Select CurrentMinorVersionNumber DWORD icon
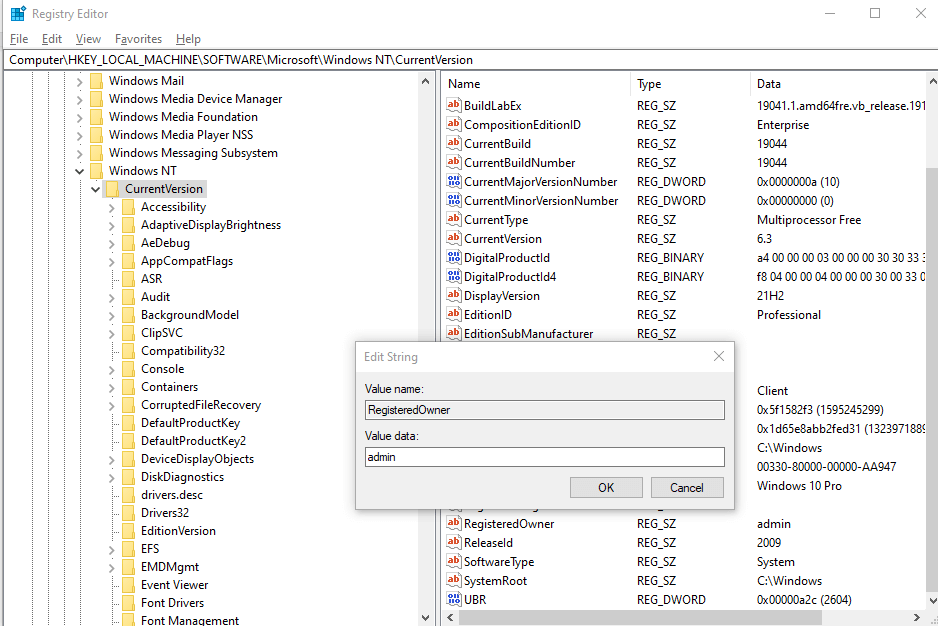Image resolution: width=938 pixels, height=626 pixels. pyautogui.click(x=454, y=200)
